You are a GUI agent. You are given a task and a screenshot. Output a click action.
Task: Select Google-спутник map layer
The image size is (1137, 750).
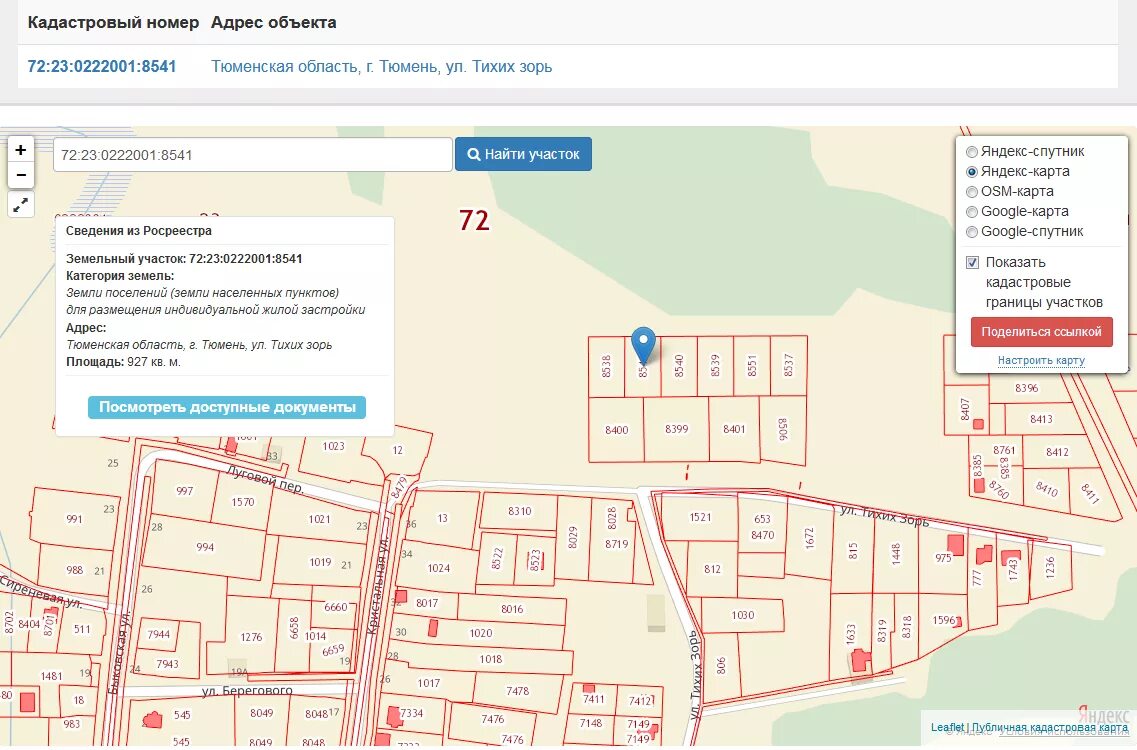972,232
